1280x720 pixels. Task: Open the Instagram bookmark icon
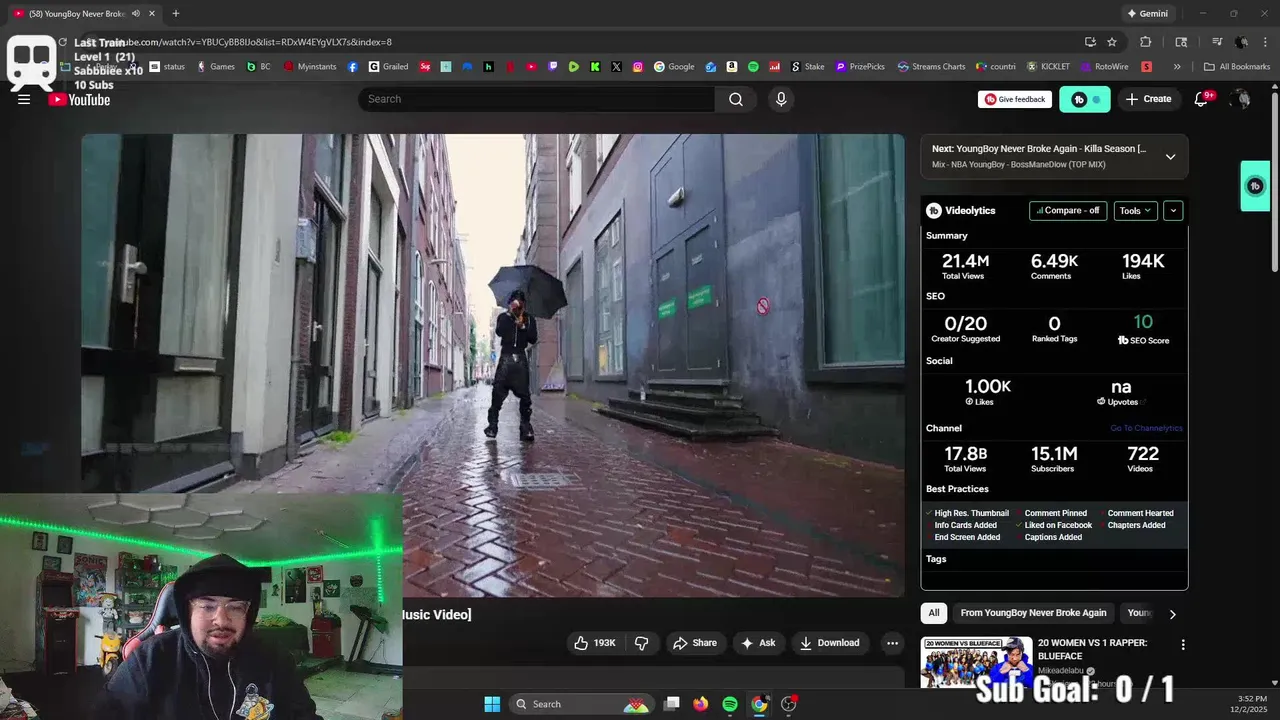click(x=638, y=67)
